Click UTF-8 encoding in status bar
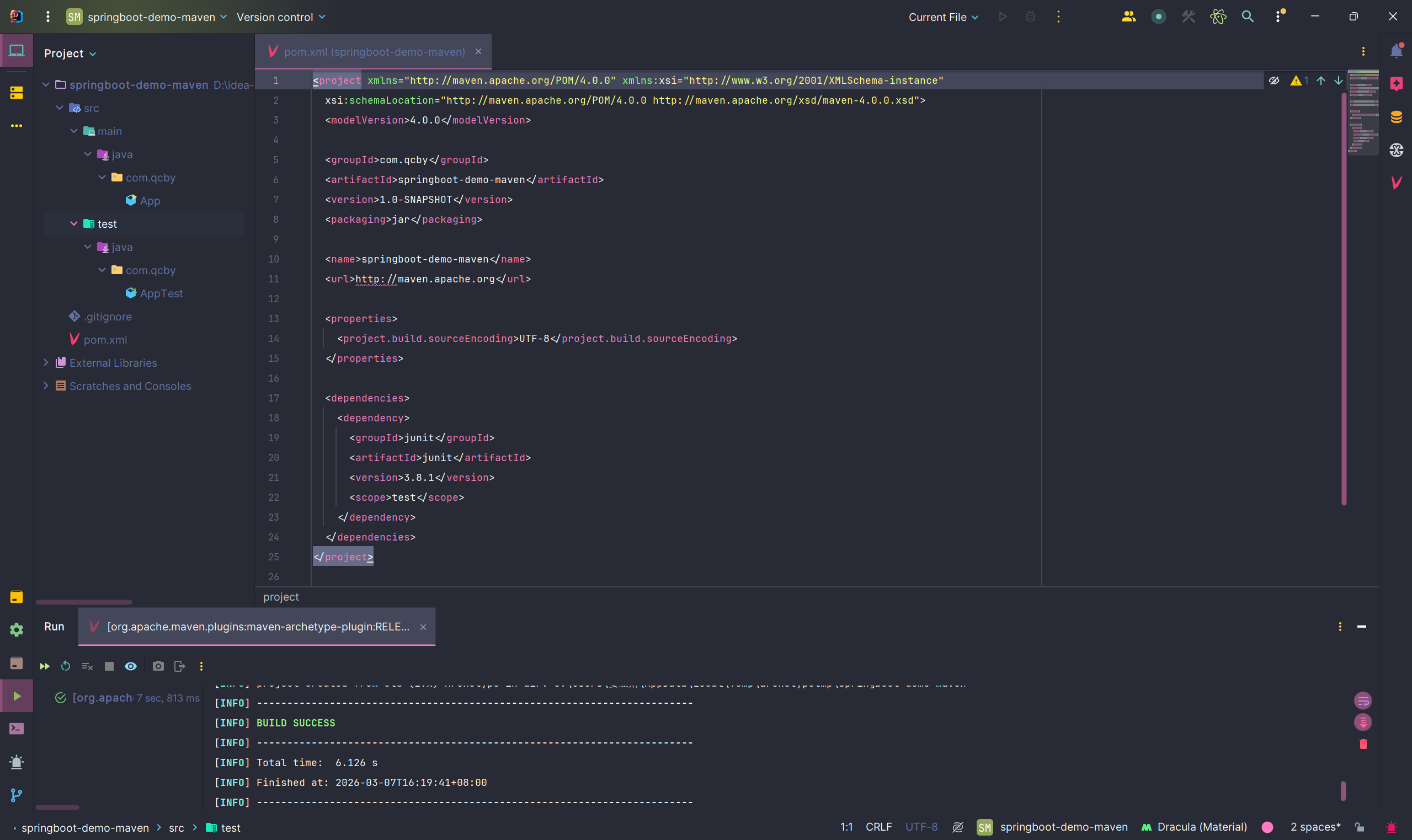The image size is (1412, 840). (921, 827)
